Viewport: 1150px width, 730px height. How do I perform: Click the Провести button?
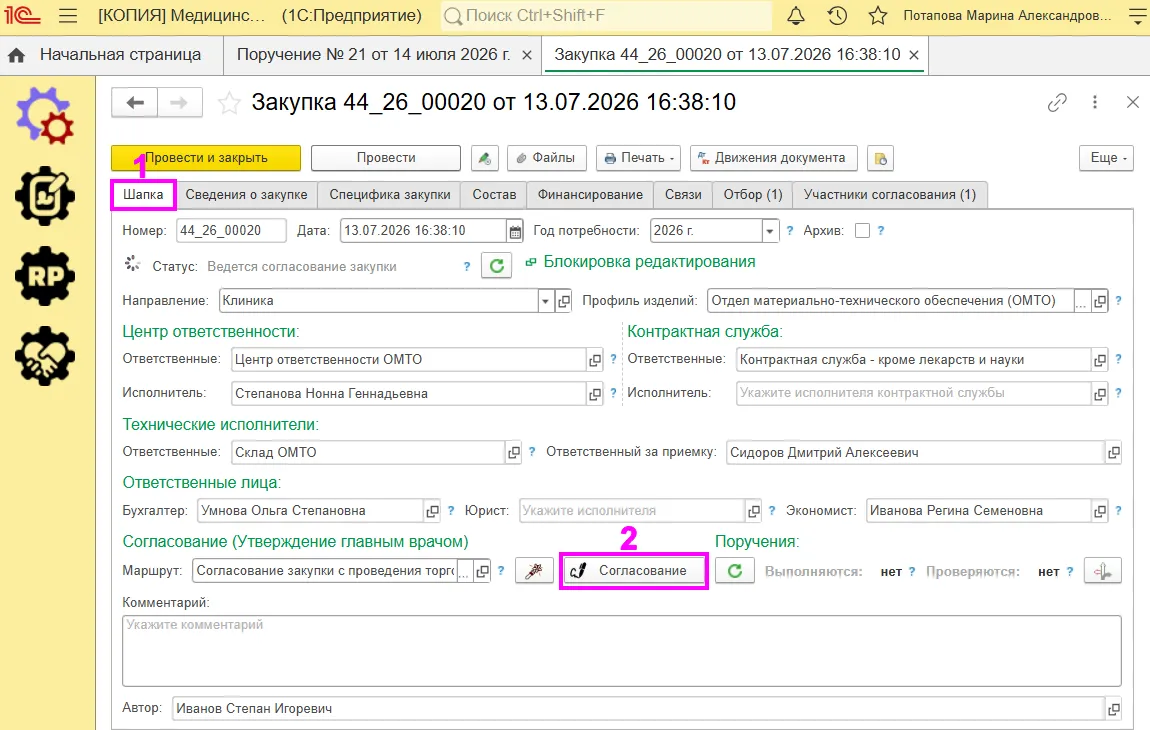386,158
